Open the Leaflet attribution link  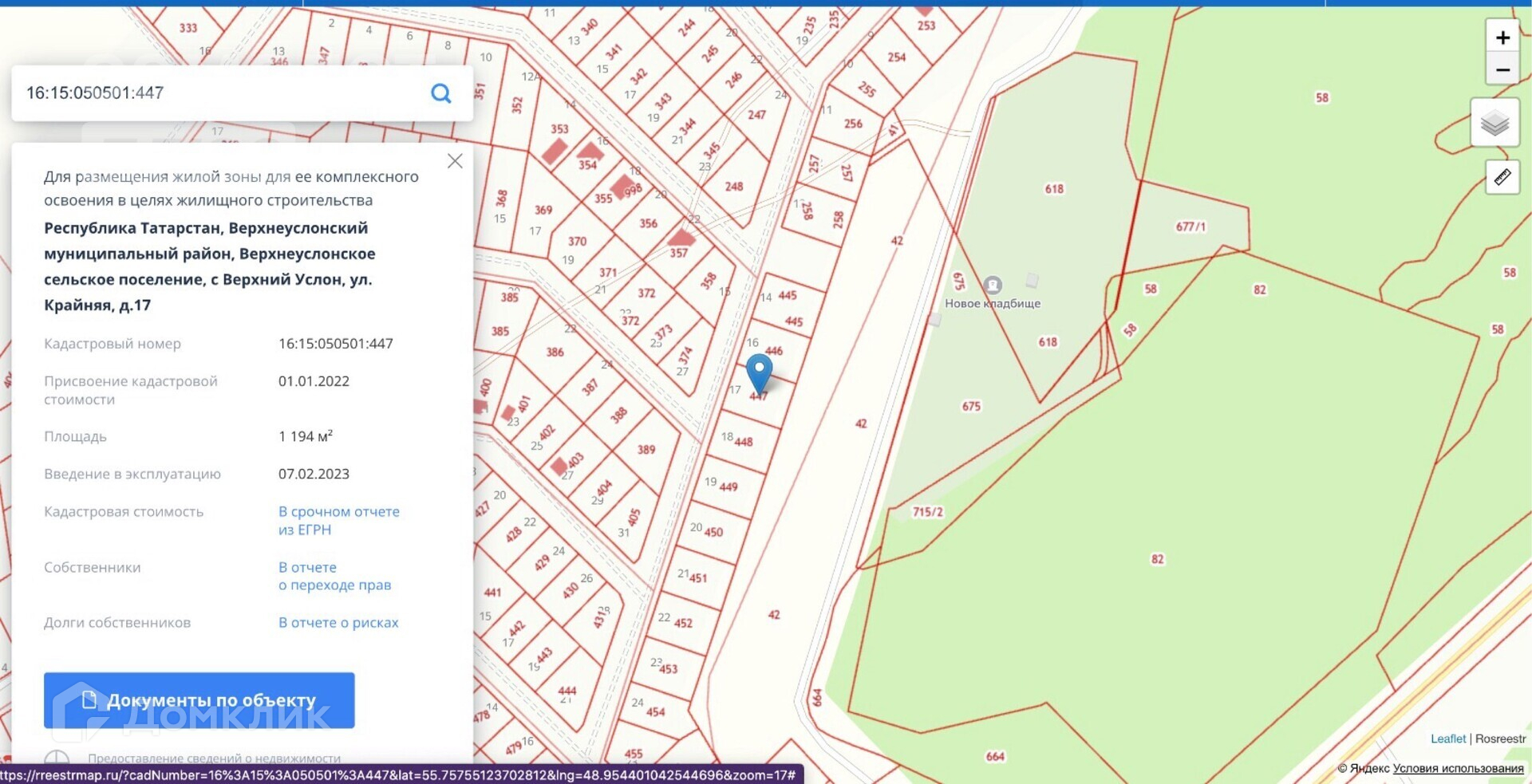click(1448, 739)
